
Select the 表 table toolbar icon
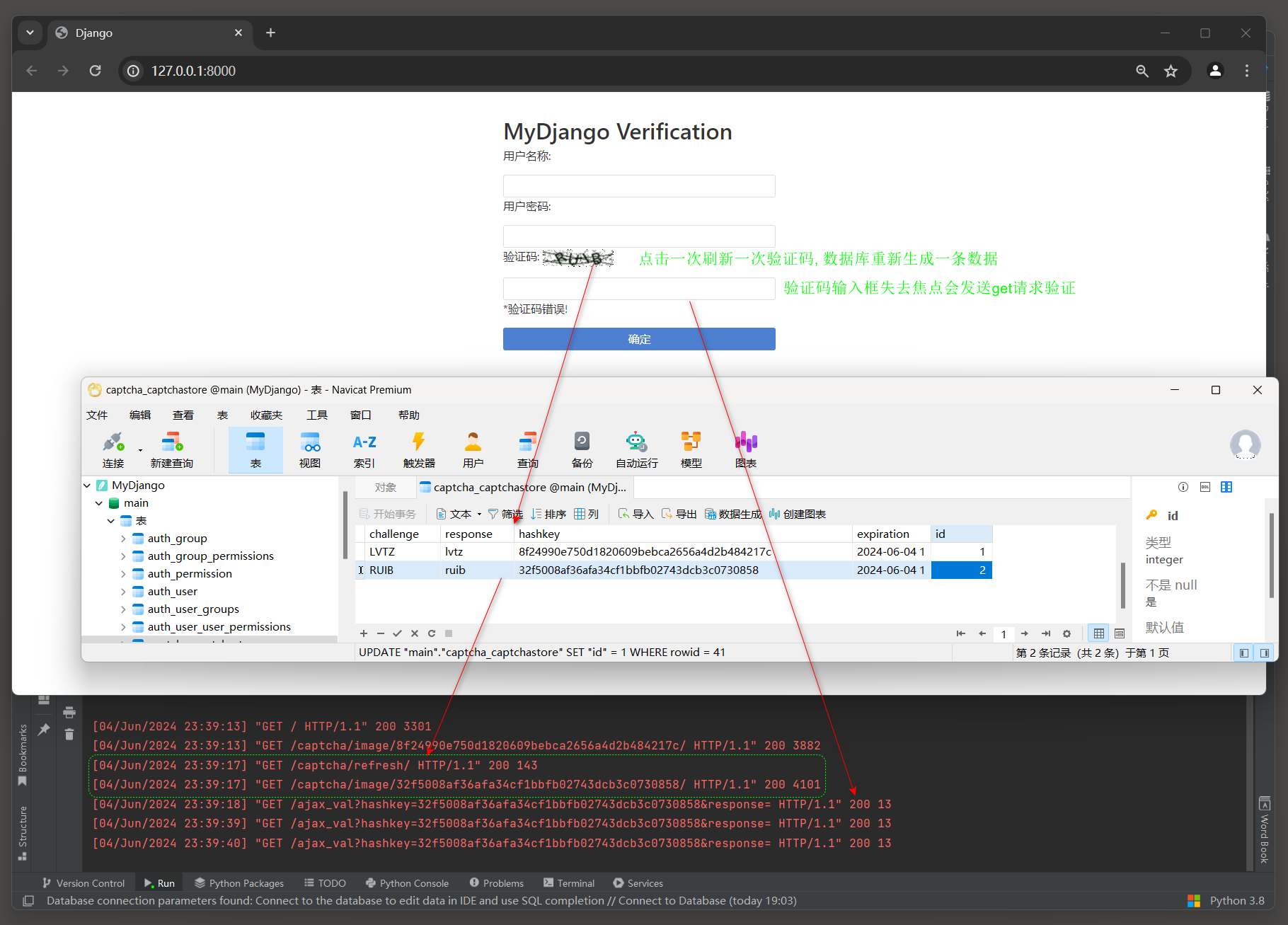255,449
